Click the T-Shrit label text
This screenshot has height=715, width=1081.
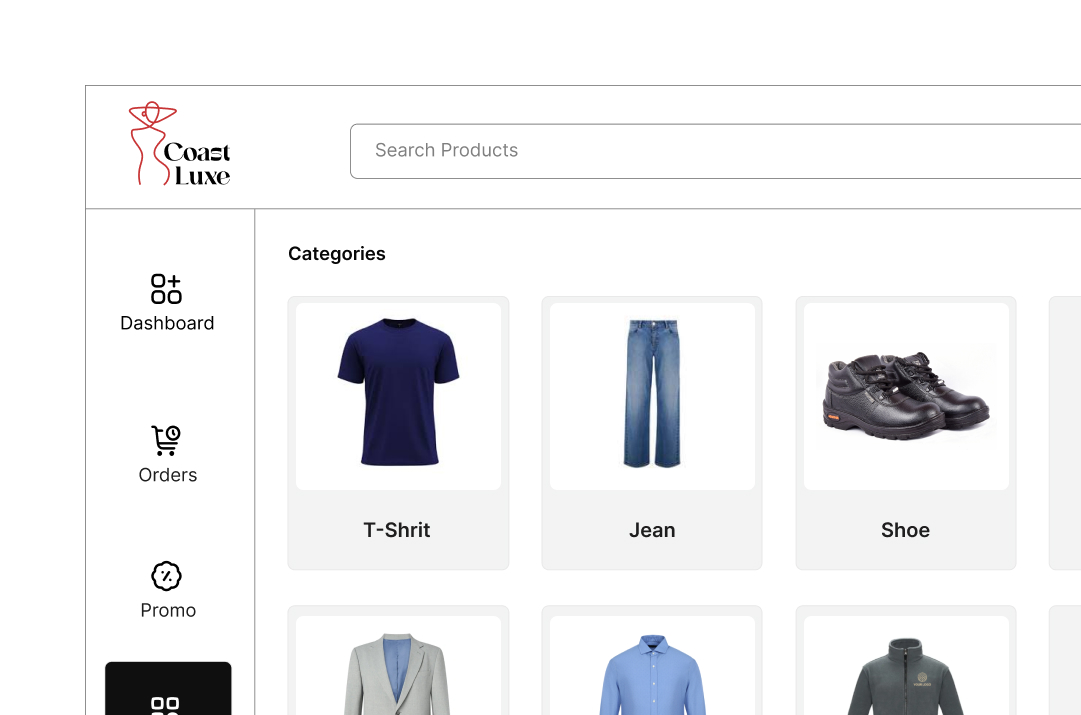(x=396, y=530)
